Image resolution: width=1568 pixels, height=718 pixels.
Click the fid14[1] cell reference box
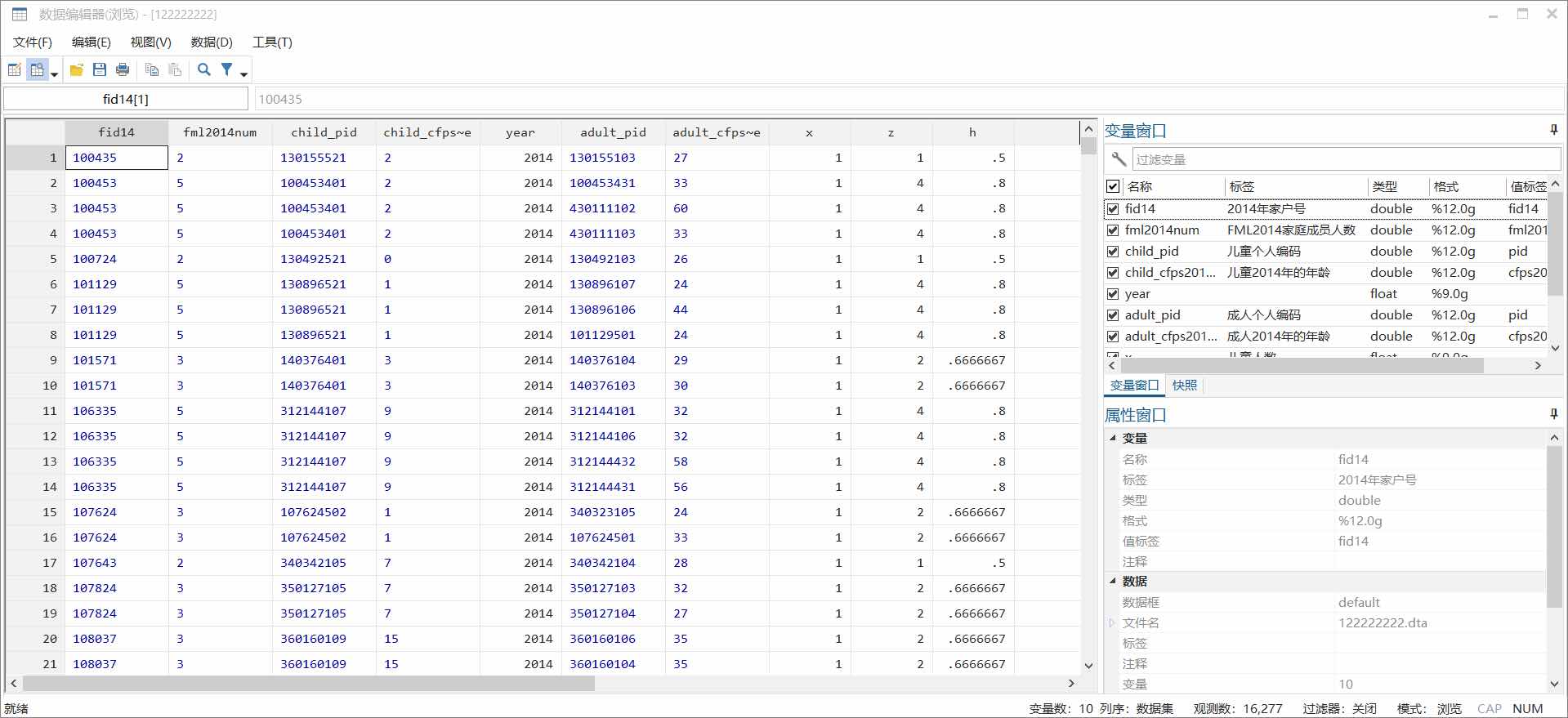pos(126,99)
